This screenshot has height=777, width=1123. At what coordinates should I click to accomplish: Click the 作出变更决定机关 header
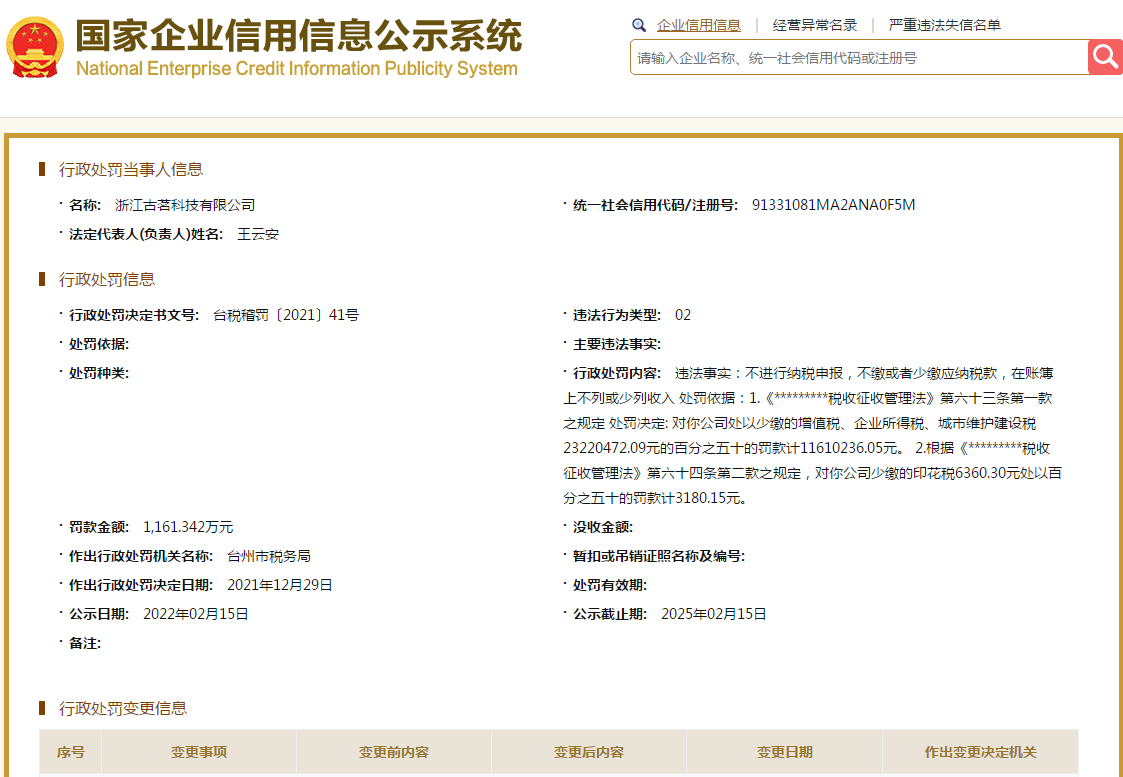coord(982,752)
